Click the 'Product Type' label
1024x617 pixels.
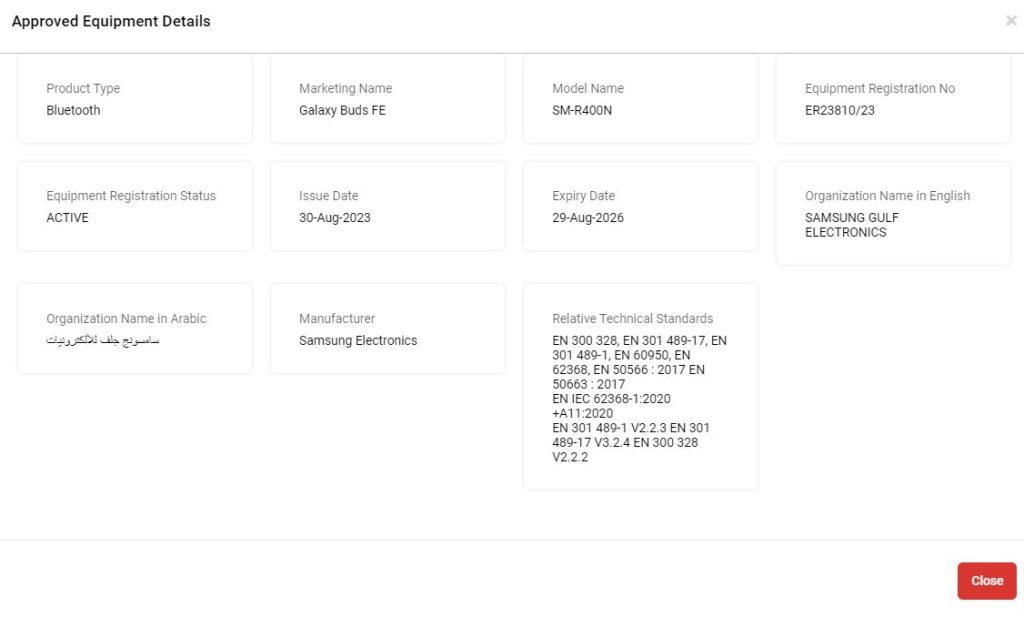point(83,88)
